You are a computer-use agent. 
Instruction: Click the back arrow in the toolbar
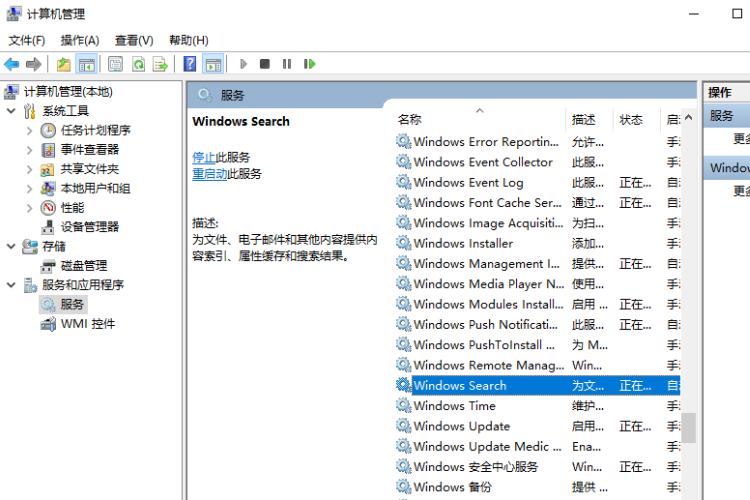[12, 64]
